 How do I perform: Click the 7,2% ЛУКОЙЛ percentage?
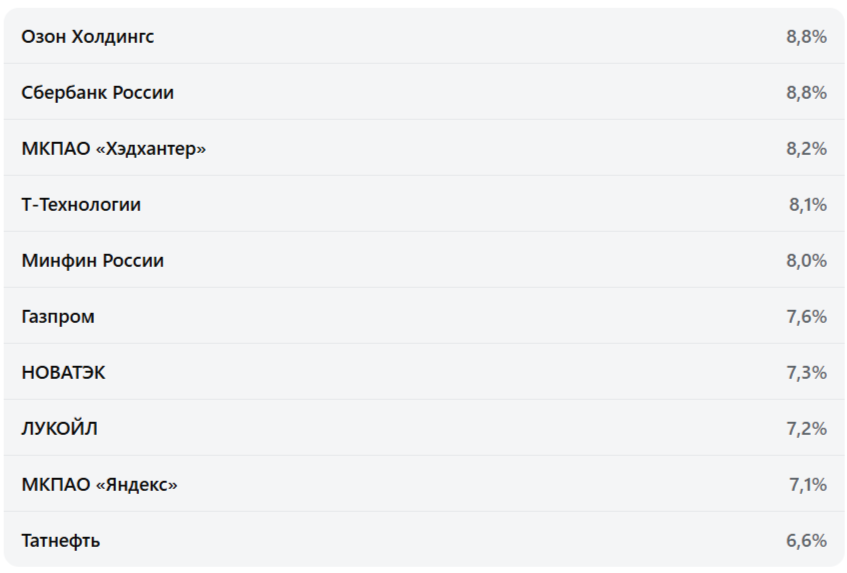pos(806,429)
